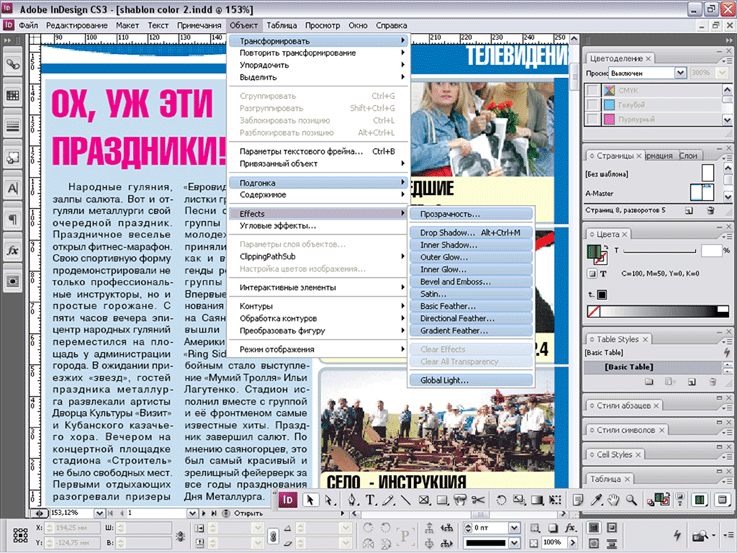Toggle visibility checkbox for CMYK separation
The width and height of the screenshot is (737, 553).
(593, 90)
